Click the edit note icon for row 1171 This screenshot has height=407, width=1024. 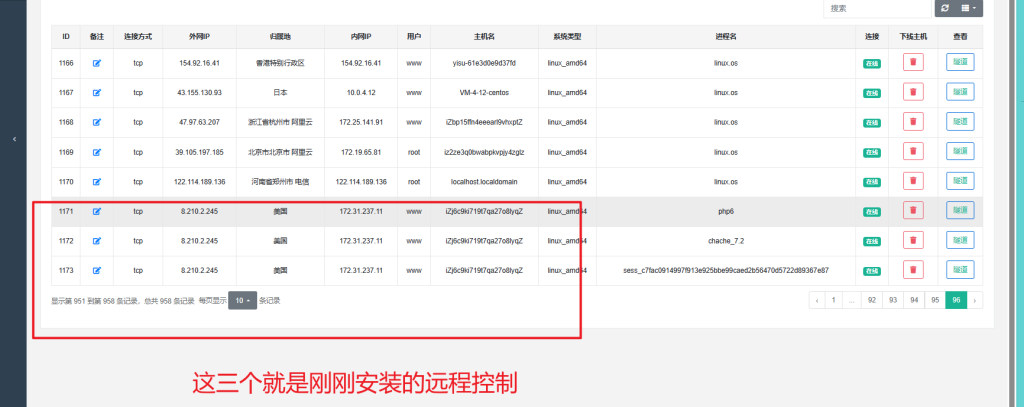coord(97,211)
